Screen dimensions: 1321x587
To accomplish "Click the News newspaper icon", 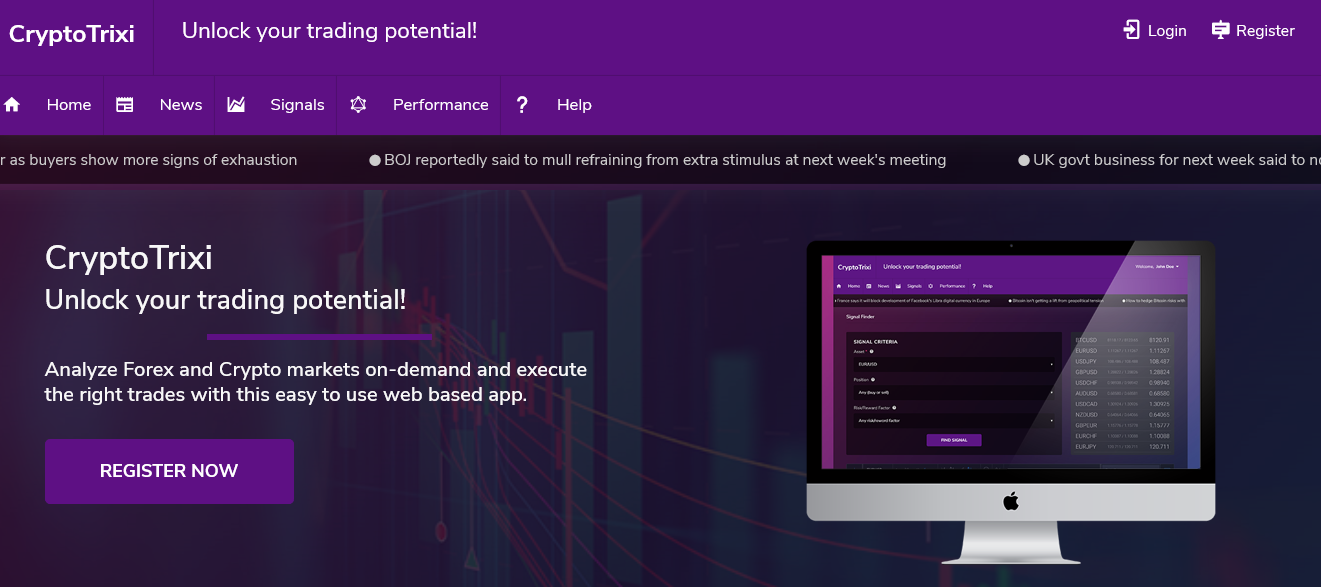I will 125,105.
